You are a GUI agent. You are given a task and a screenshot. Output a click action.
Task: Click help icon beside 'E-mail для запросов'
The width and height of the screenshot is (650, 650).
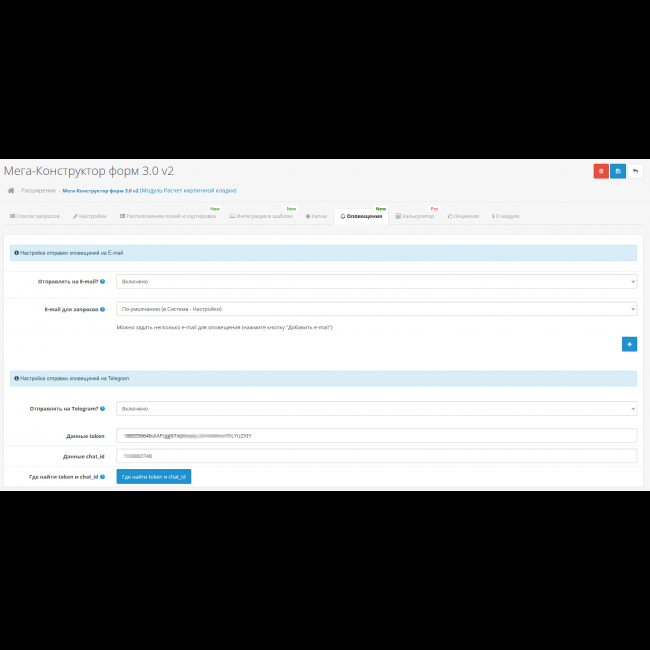(x=102, y=309)
